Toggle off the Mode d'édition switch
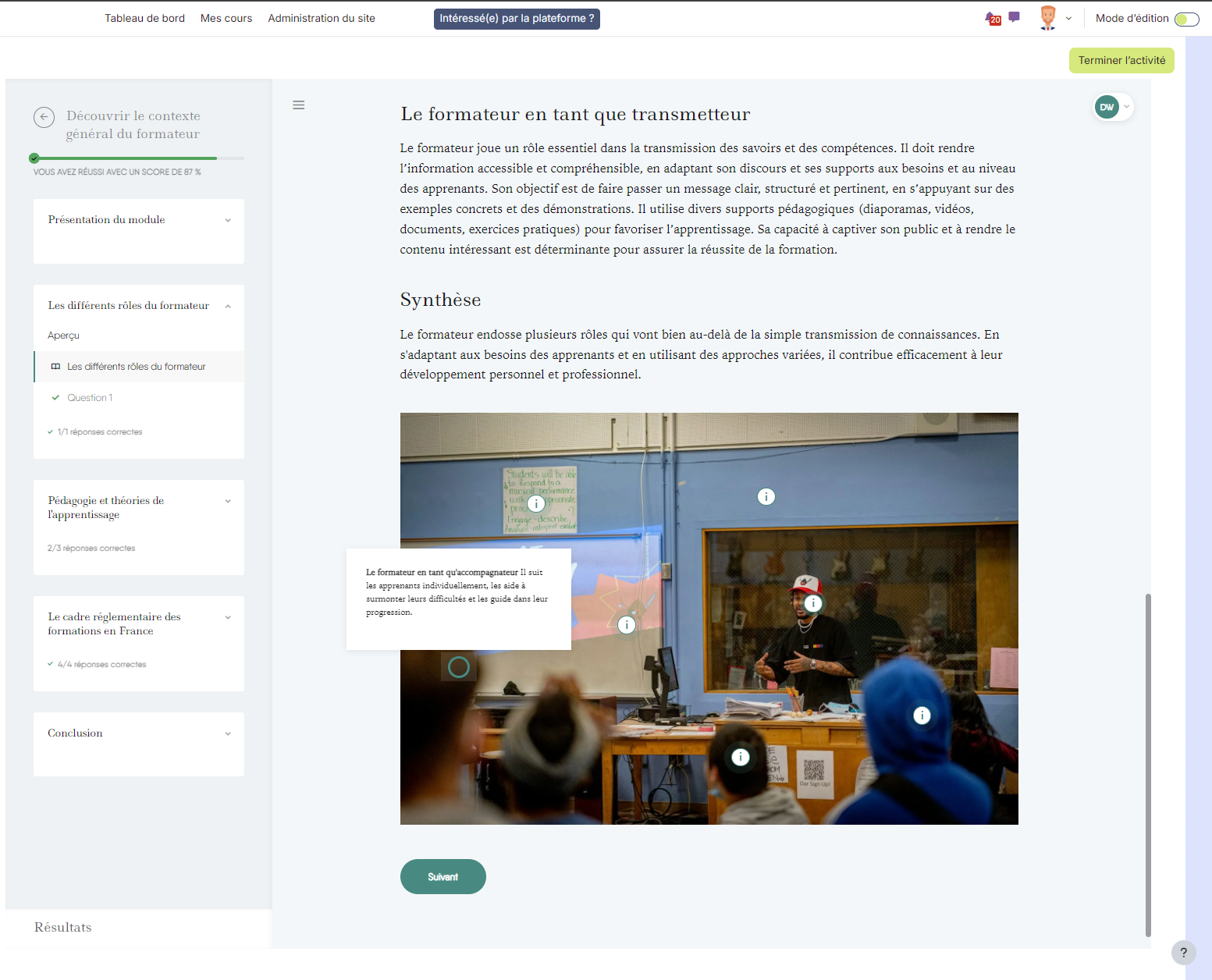The height and width of the screenshot is (980, 1212). [x=1186, y=18]
